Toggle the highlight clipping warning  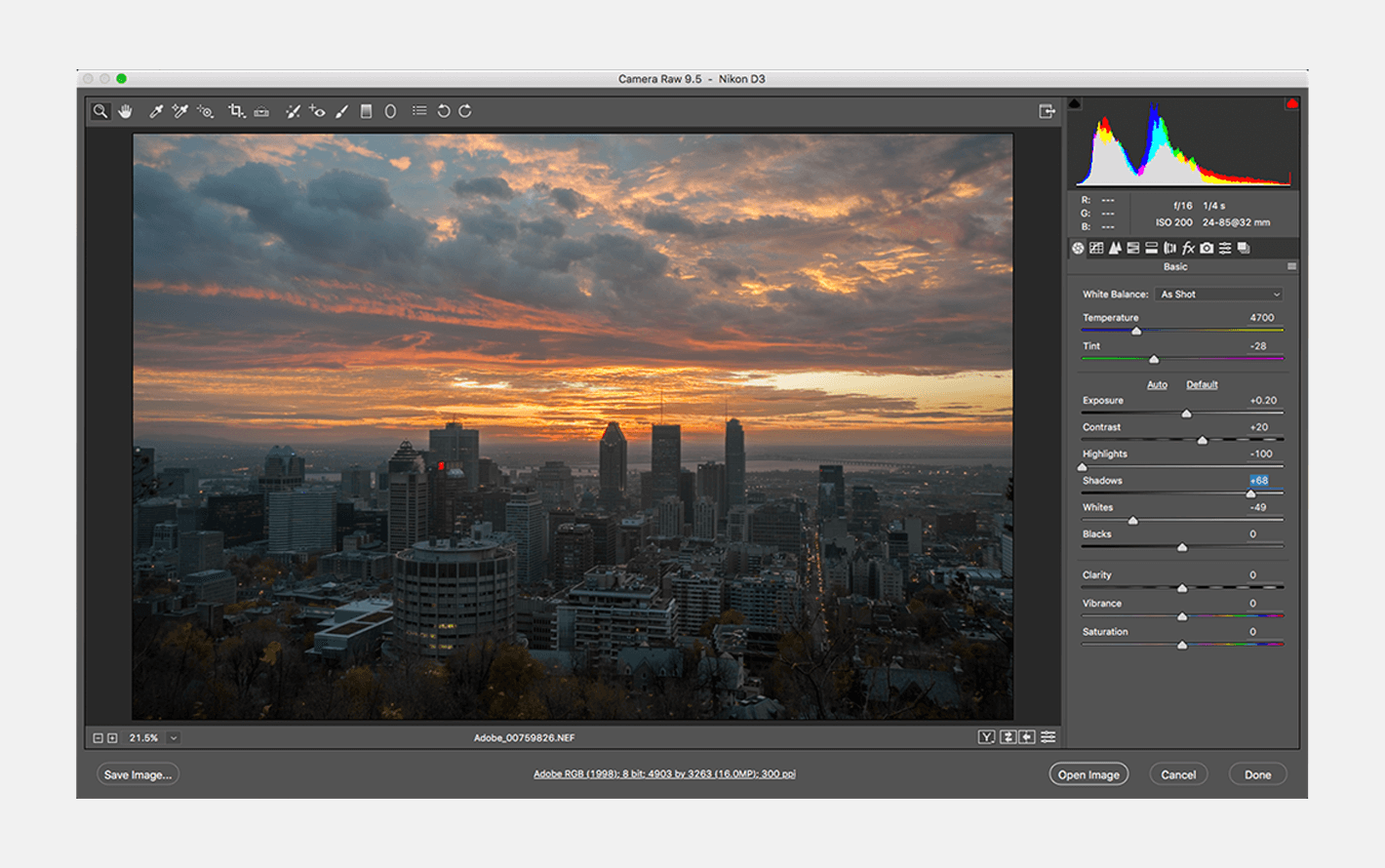click(1291, 103)
